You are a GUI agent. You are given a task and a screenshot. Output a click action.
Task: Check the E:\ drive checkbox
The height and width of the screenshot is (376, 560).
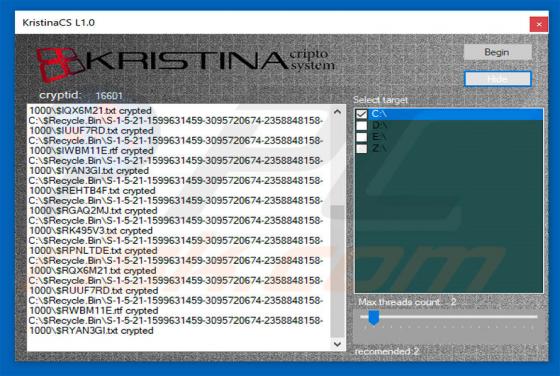point(361,137)
